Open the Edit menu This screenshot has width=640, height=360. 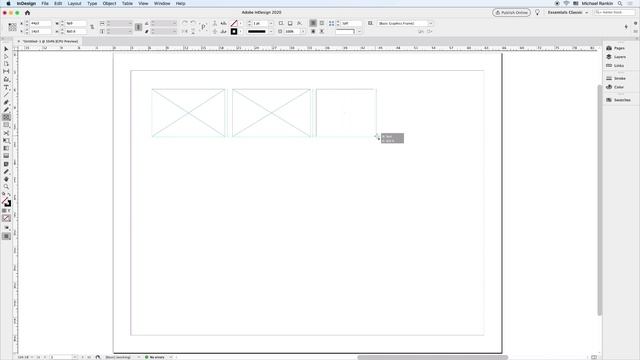coord(58,3)
